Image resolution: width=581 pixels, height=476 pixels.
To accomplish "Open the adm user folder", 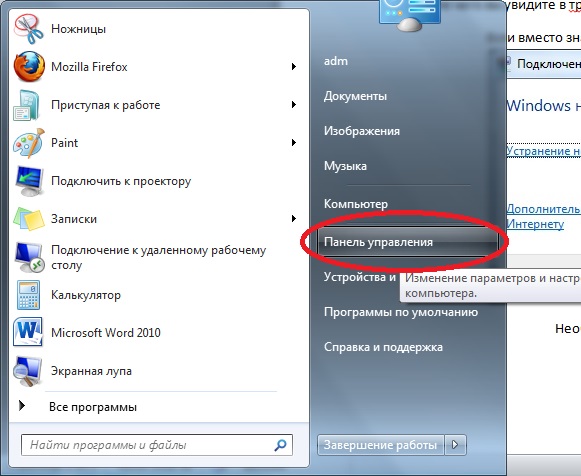I will (336, 61).
